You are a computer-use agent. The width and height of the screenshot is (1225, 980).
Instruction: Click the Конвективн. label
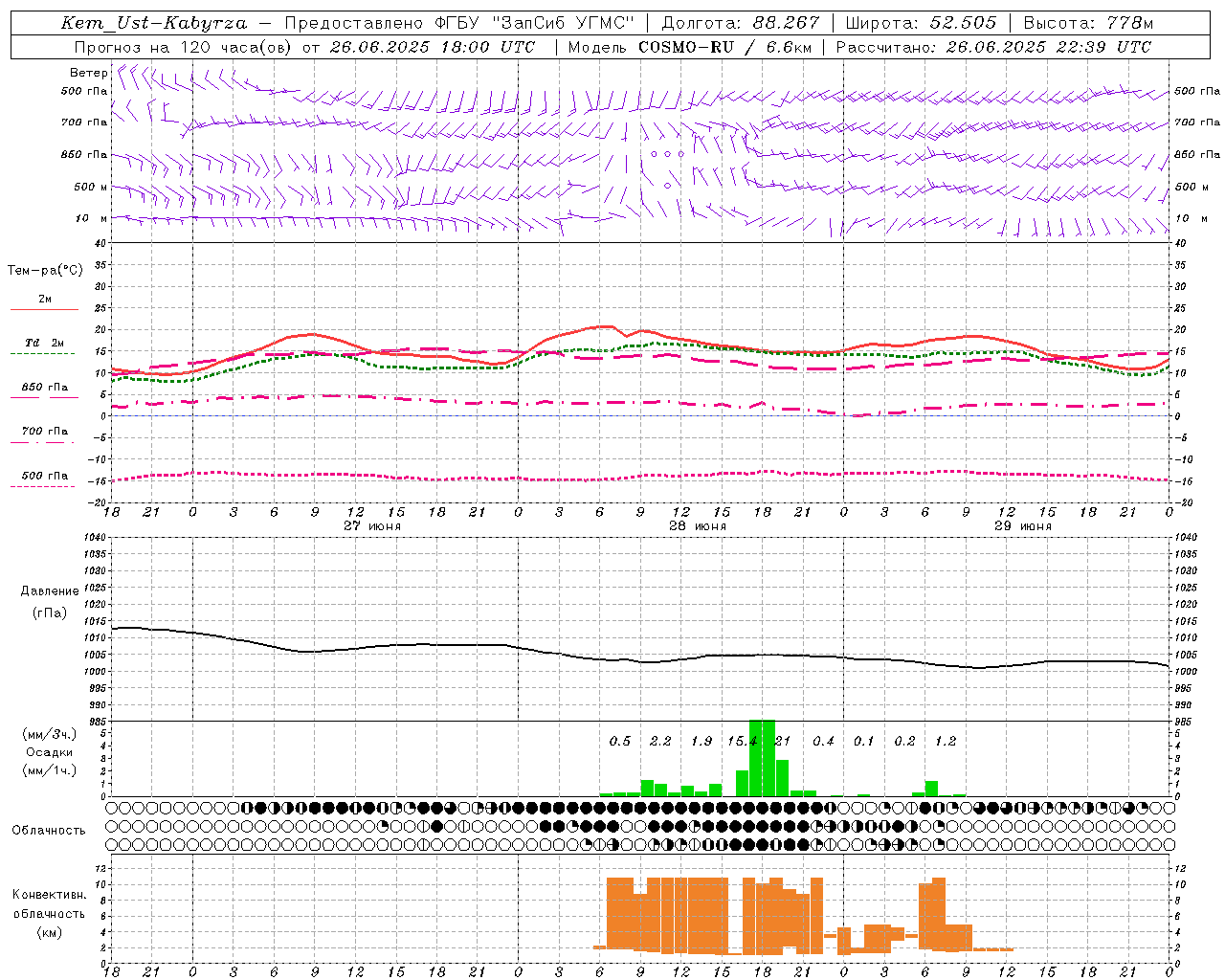pos(50,895)
